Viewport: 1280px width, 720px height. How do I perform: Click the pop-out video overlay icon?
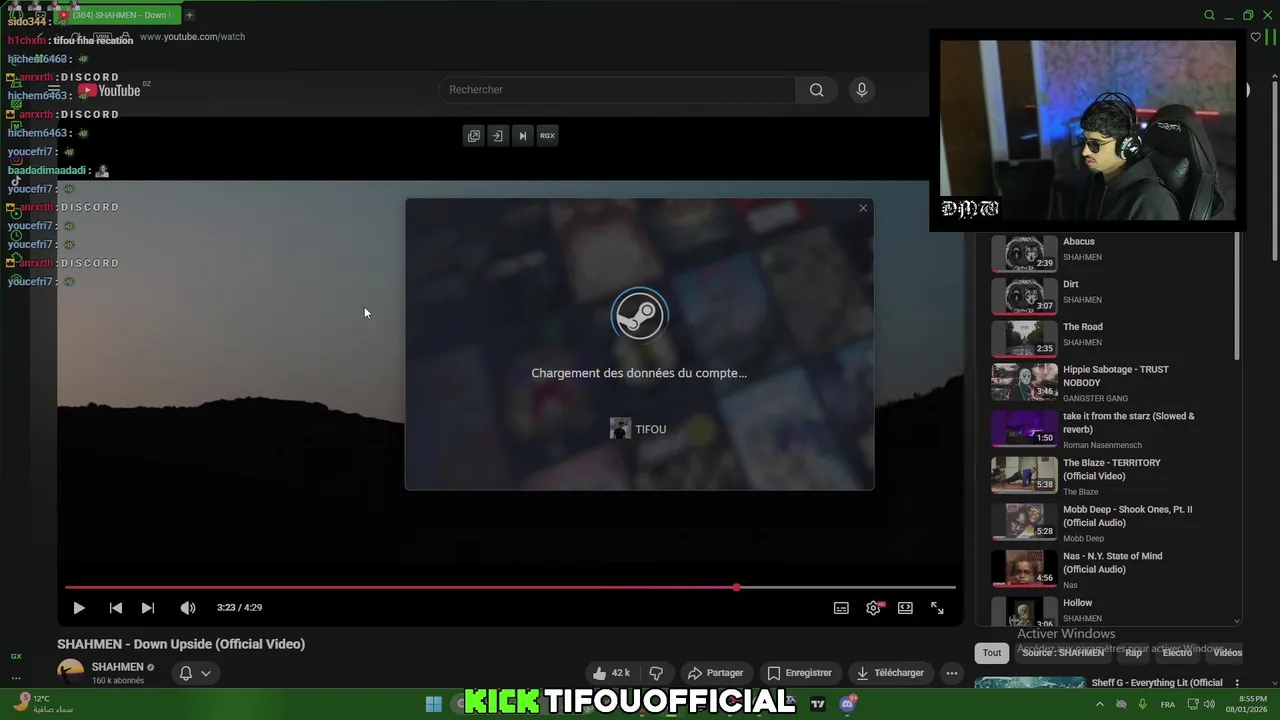(474, 136)
